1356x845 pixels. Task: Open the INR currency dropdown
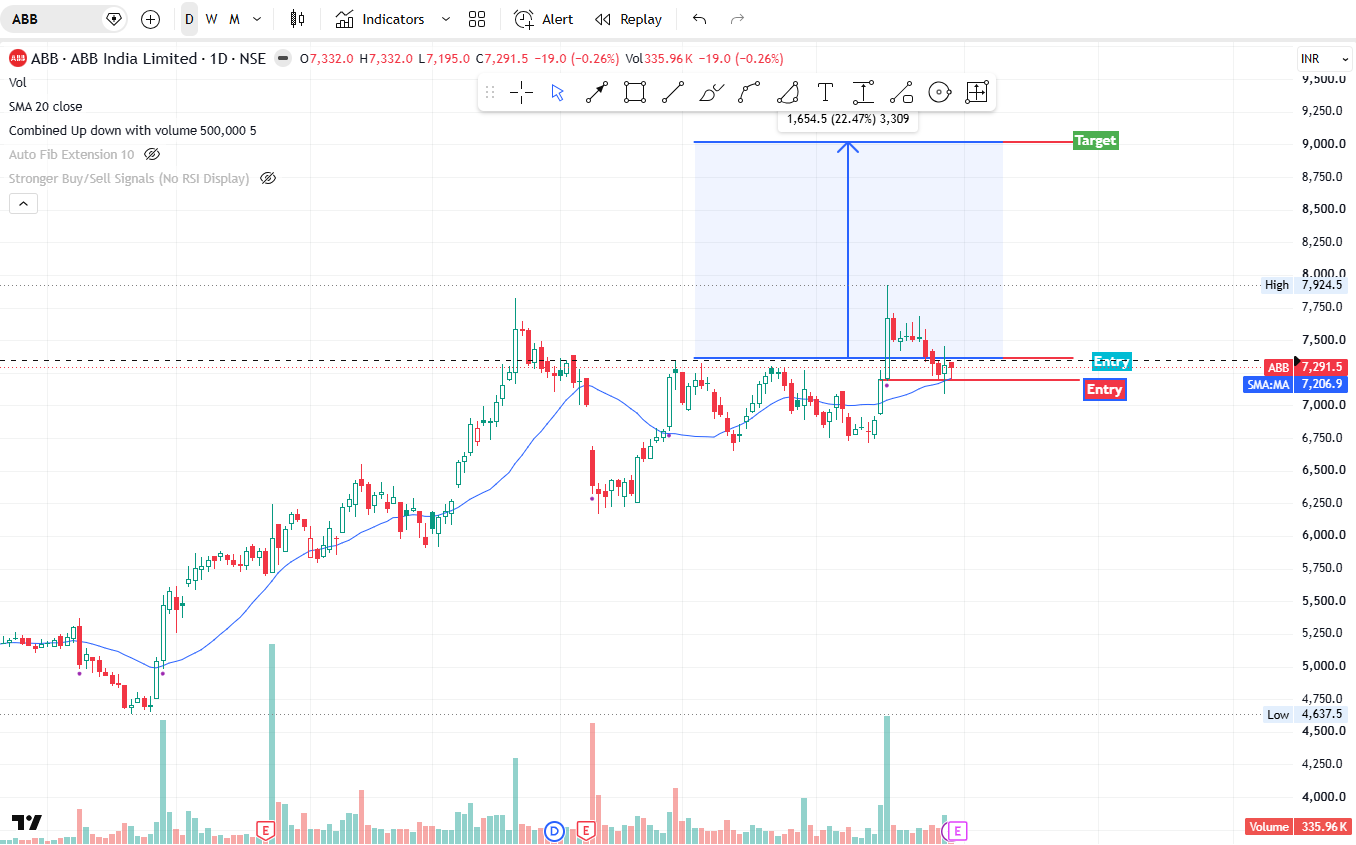point(1323,59)
